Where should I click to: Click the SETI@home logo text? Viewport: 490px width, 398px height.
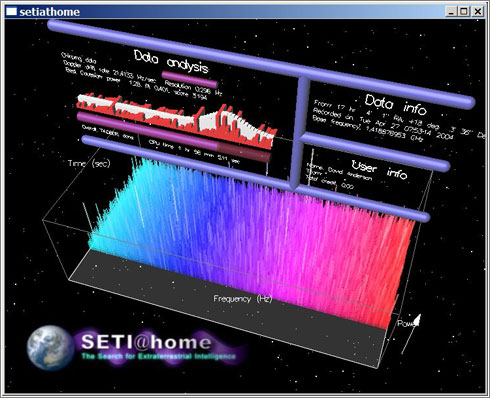(x=146, y=342)
